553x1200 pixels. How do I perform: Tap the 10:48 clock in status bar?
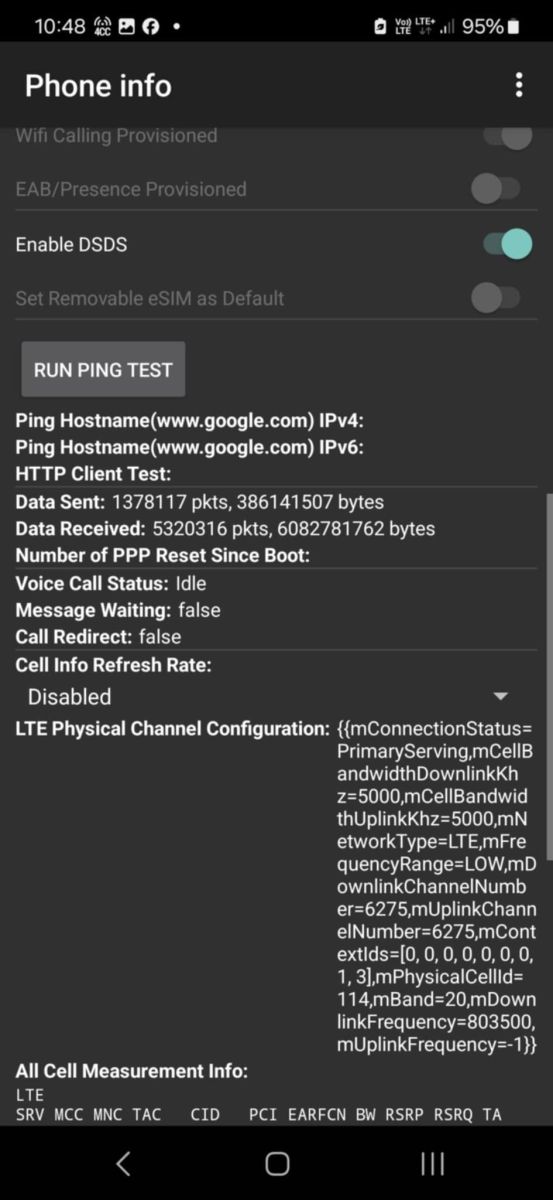pyautogui.click(x=60, y=27)
